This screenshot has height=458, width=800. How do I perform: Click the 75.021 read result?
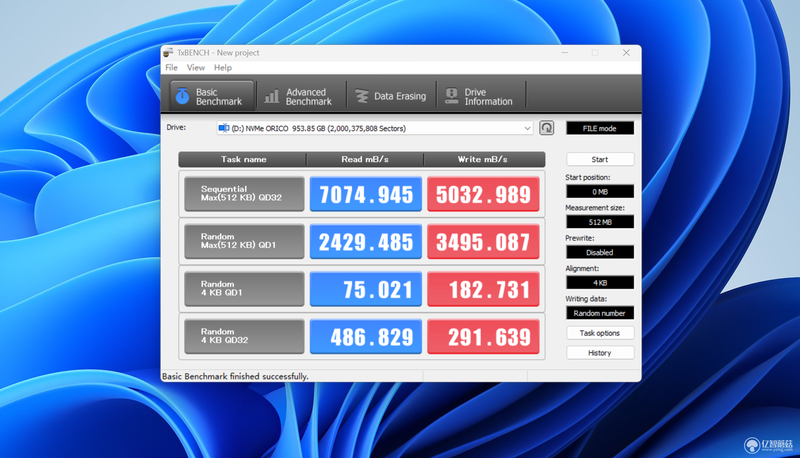coord(366,289)
